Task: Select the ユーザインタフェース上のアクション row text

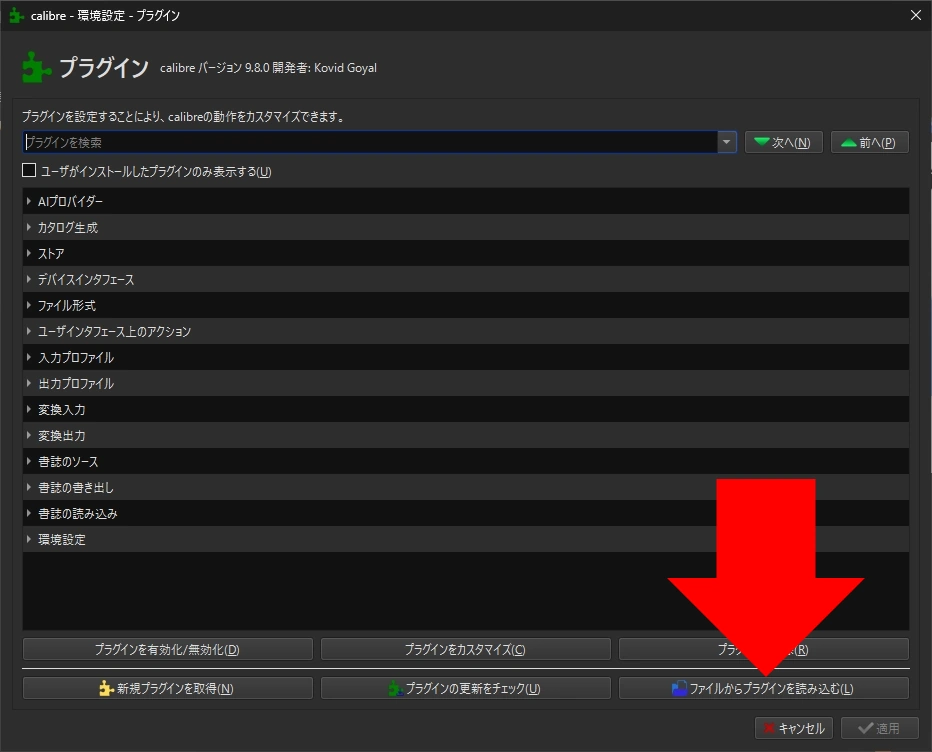Action: click(114, 332)
